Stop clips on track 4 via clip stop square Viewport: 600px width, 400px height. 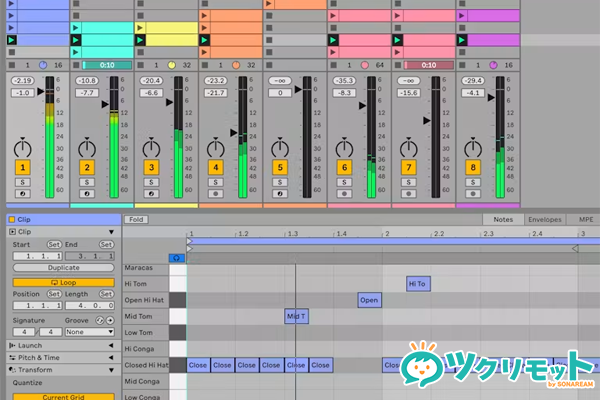pos(205,65)
